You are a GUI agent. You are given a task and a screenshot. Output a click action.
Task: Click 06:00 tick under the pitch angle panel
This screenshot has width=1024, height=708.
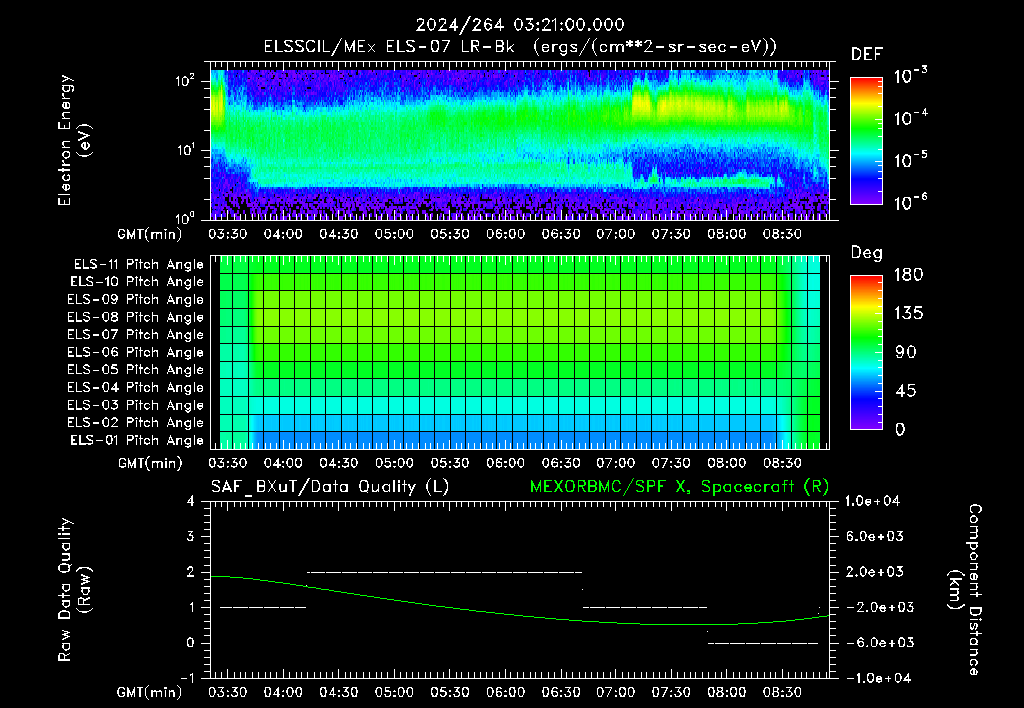[505, 463]
